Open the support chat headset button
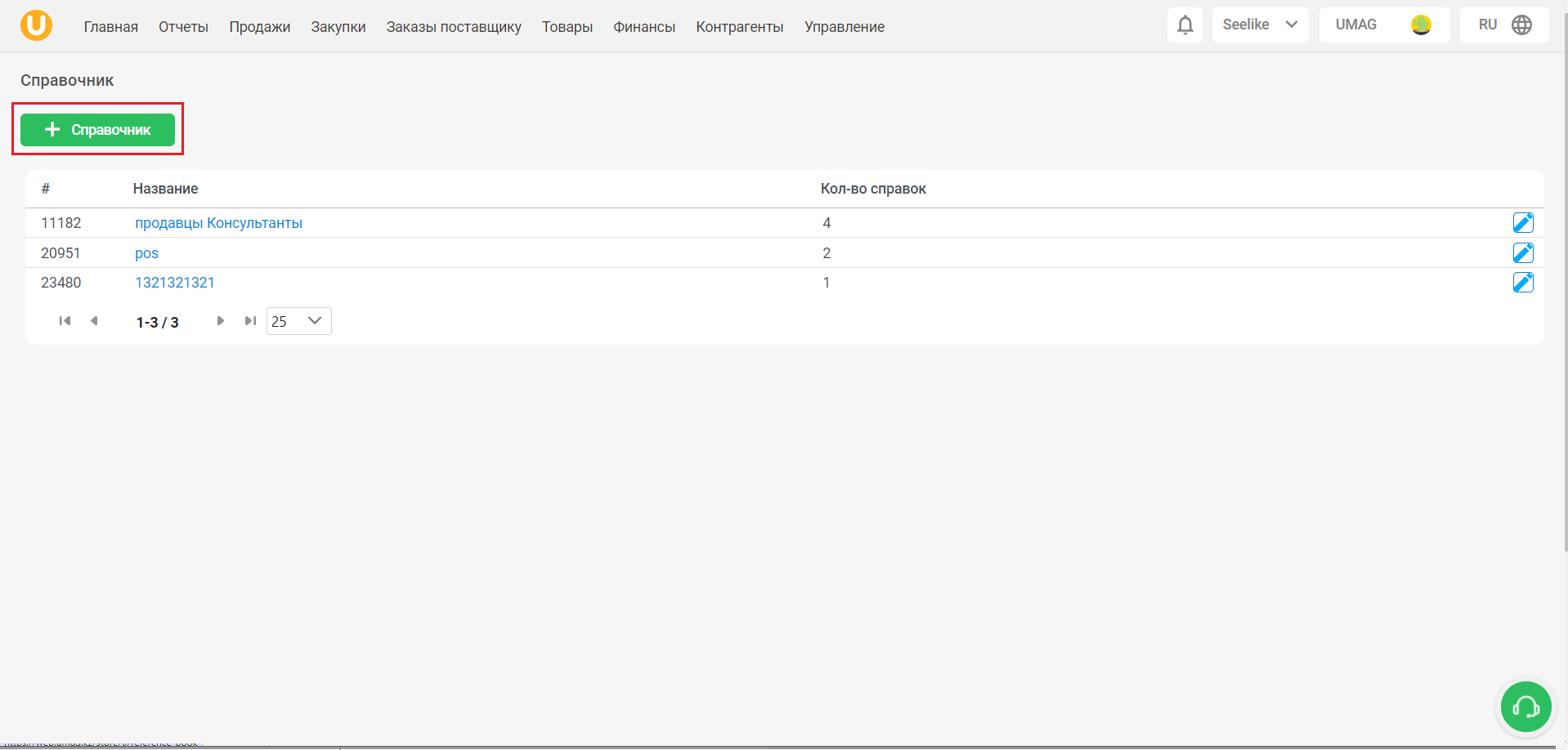 1525,707
